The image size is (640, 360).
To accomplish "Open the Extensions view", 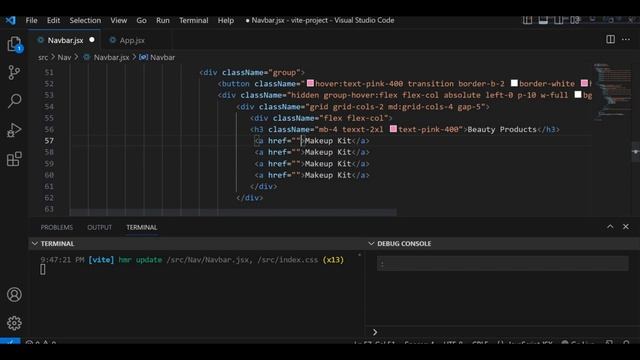I will coord(14,159).
